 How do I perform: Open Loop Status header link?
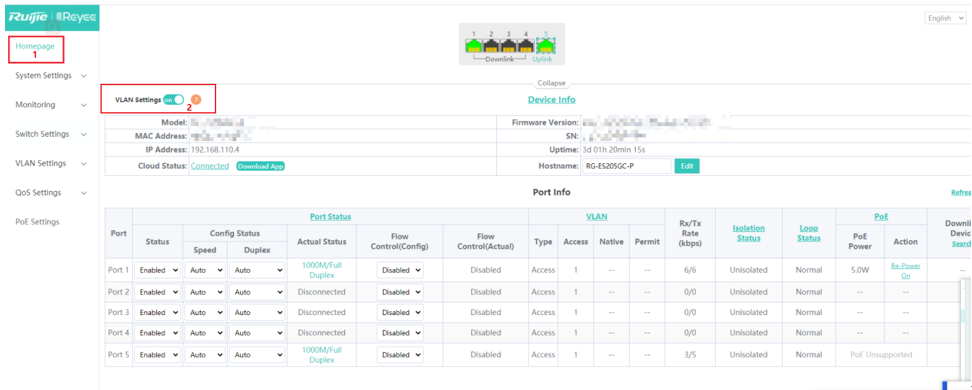tap(809, 233)
